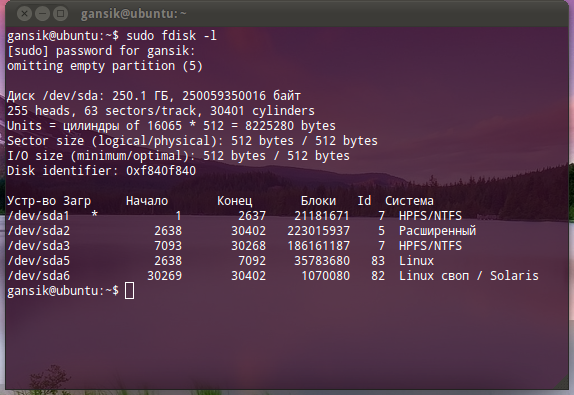Click the 'Блоки' column header
574x395 pixels.
[318, 201]
